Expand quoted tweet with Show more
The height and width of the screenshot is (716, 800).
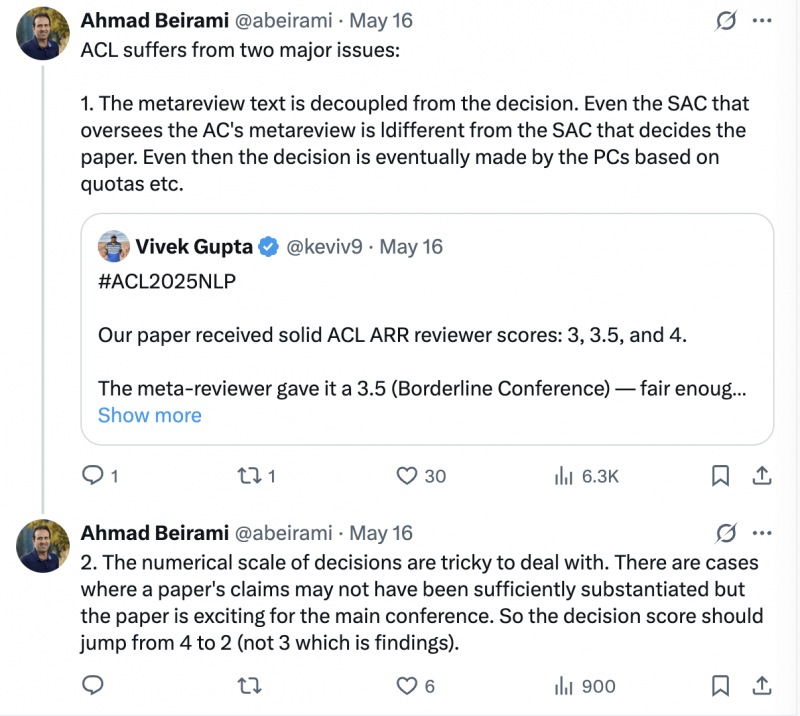click(x=149, y=415)
